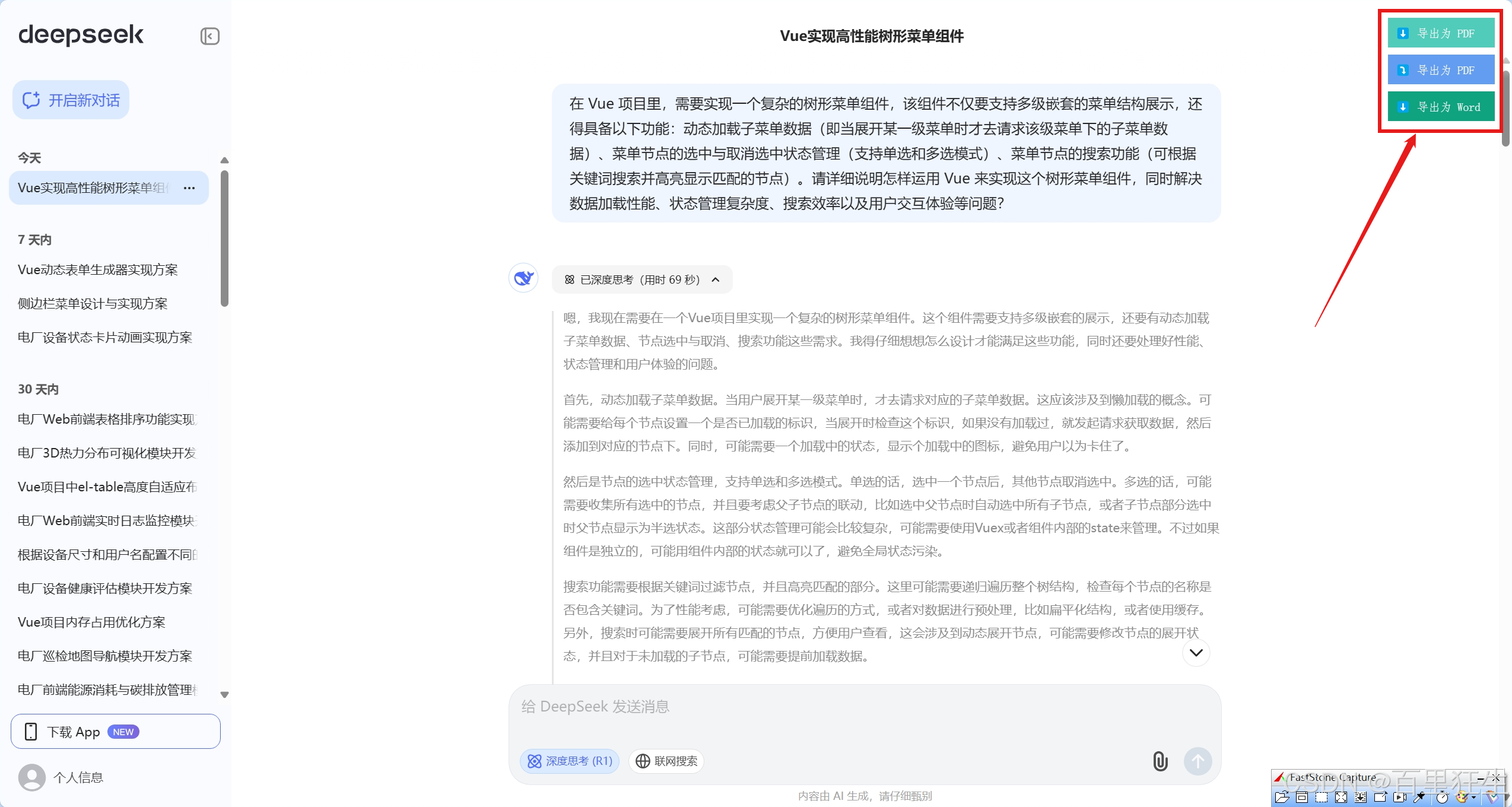Click the attach file paperclip icon

(1160, 761)
